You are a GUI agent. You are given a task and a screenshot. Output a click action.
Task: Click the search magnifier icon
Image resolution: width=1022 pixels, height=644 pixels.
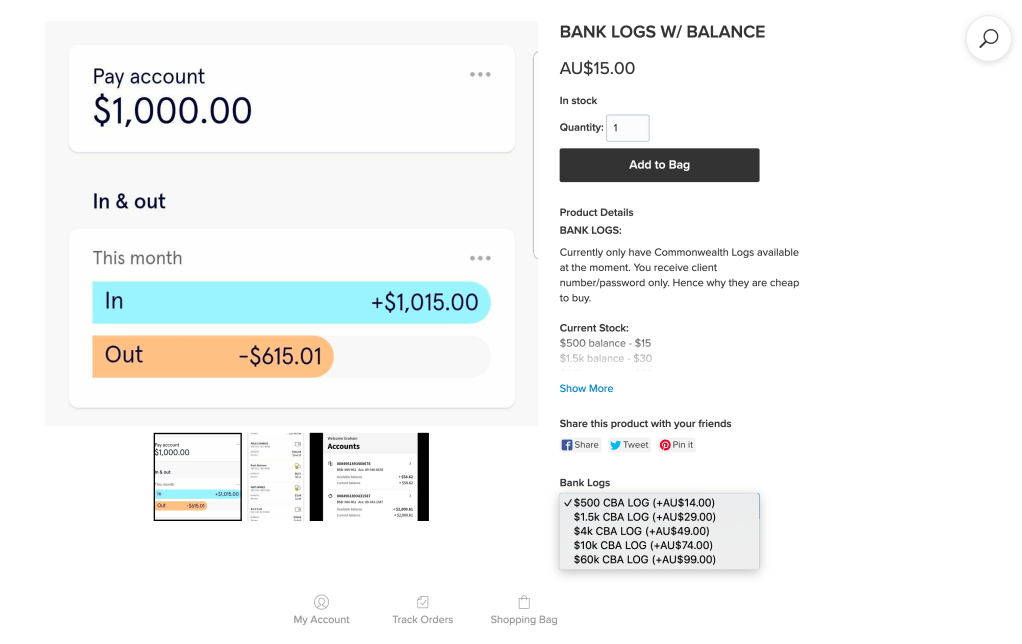(x=988, y=39)
